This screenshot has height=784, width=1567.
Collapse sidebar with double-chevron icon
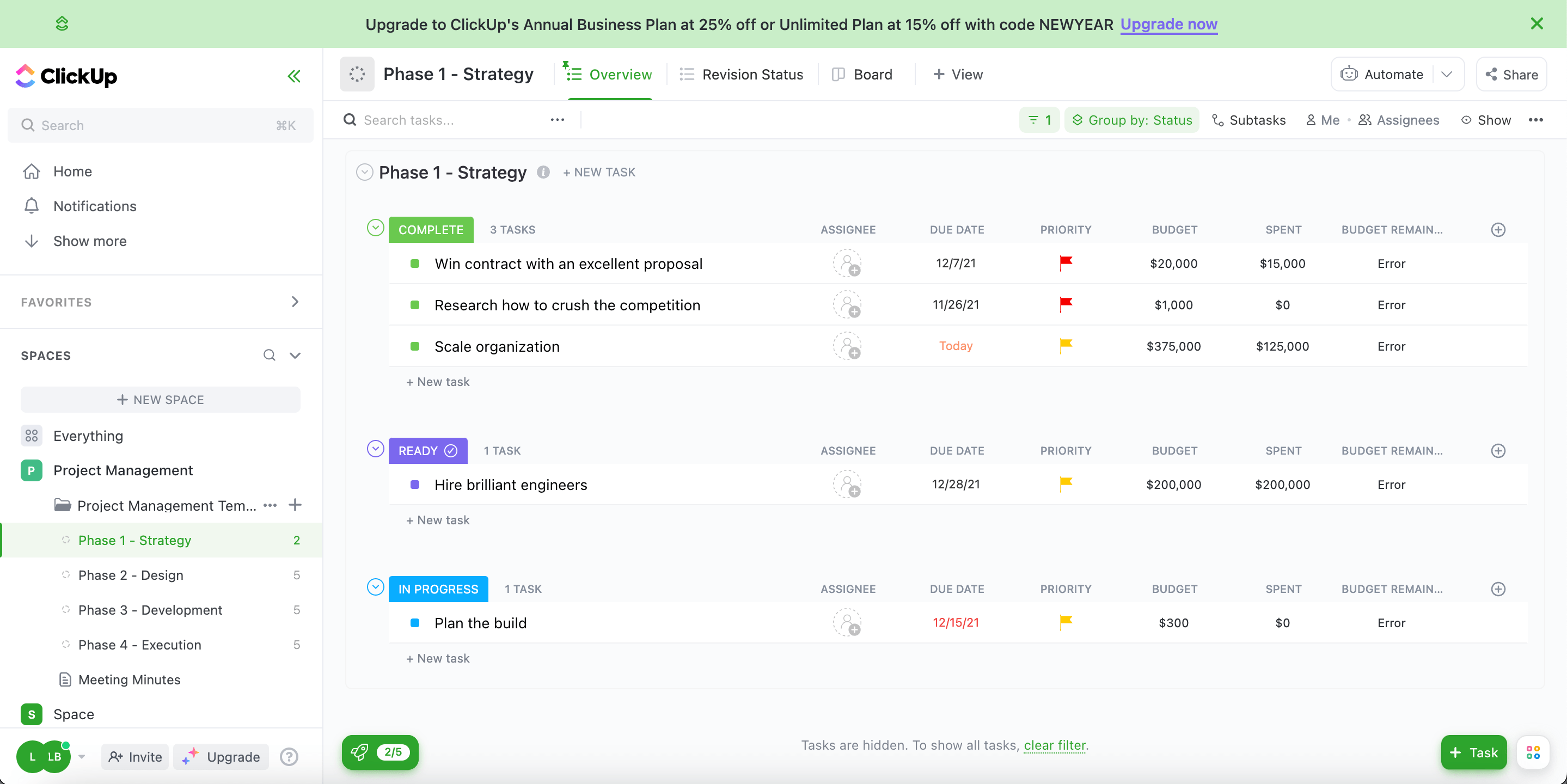point(294,76)
